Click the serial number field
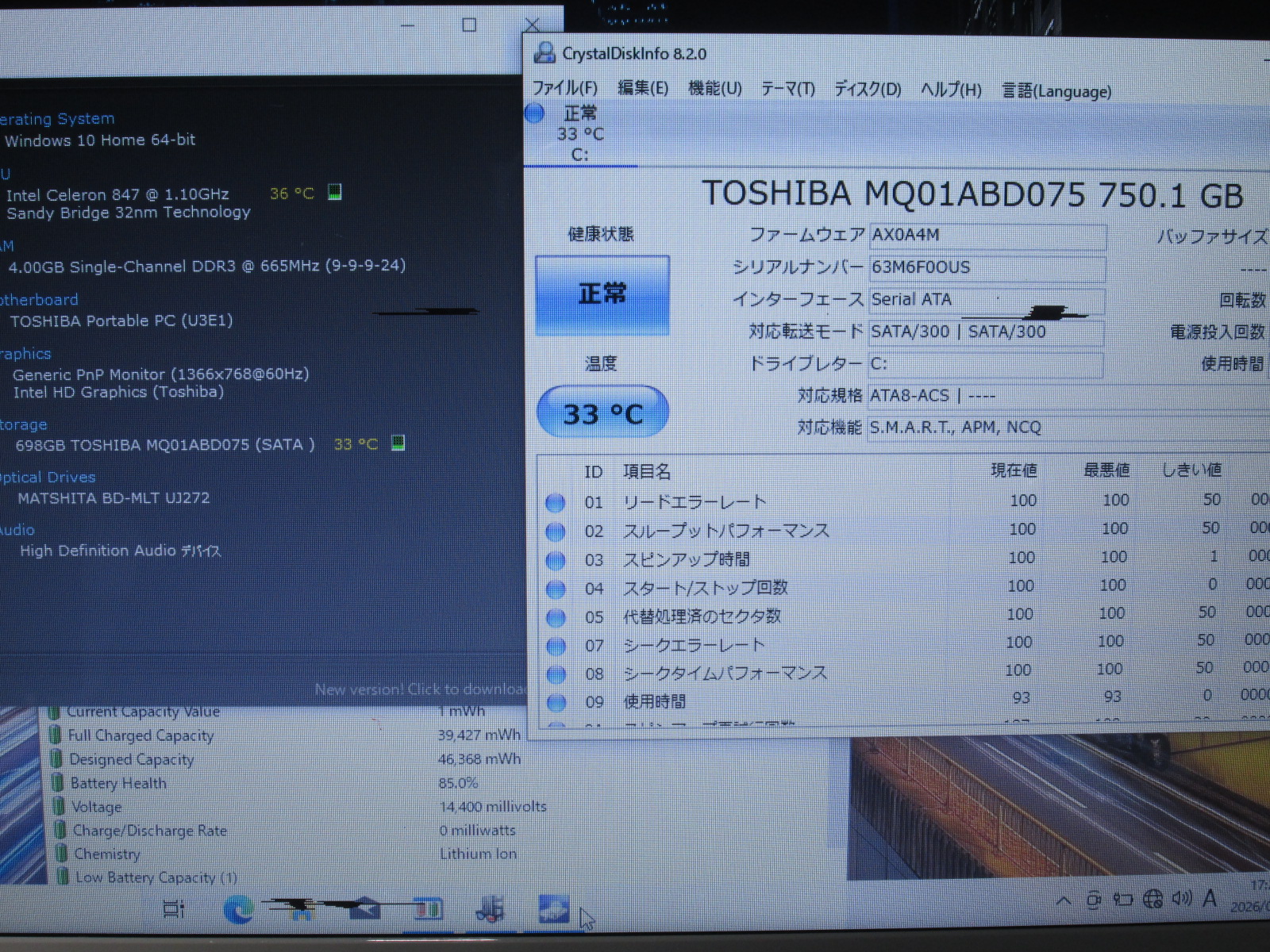 [x=987, y=267]
